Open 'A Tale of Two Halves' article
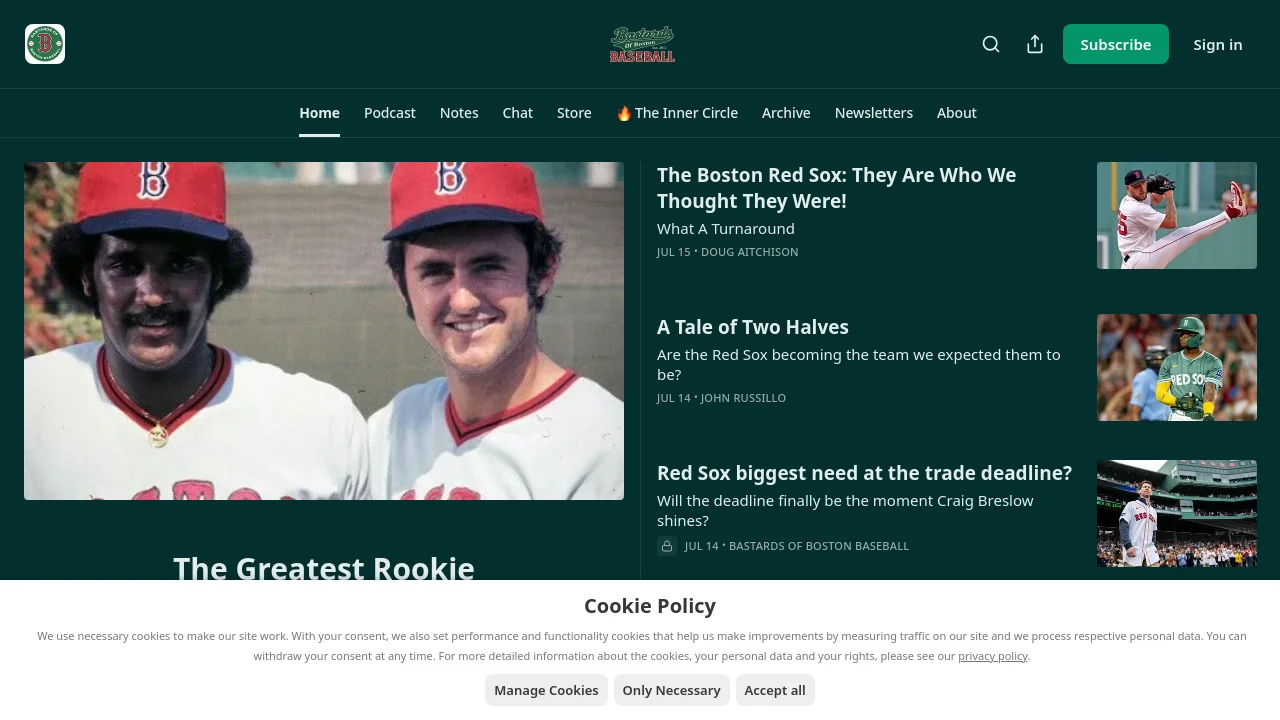The height and width of the screenshot is (720, 1280). pos(753,327)
